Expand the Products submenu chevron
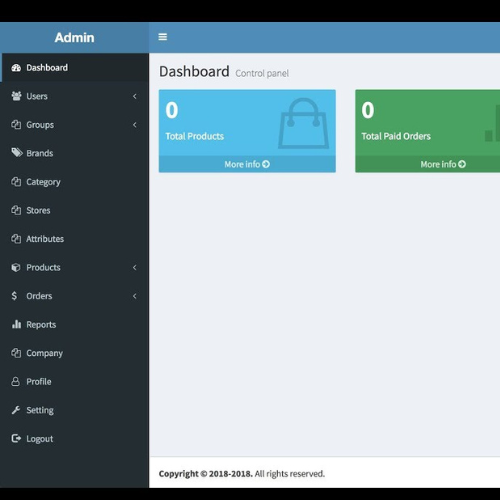Screen dimensions: 500x500 (x=135, y=267)
